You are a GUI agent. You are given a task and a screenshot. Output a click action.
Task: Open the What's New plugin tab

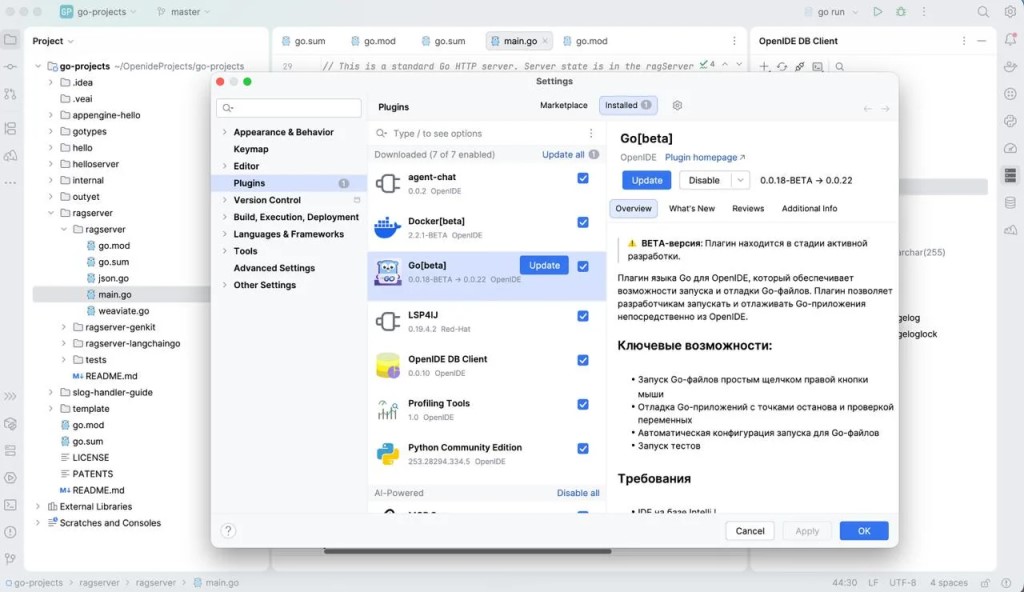pos(692,208)
